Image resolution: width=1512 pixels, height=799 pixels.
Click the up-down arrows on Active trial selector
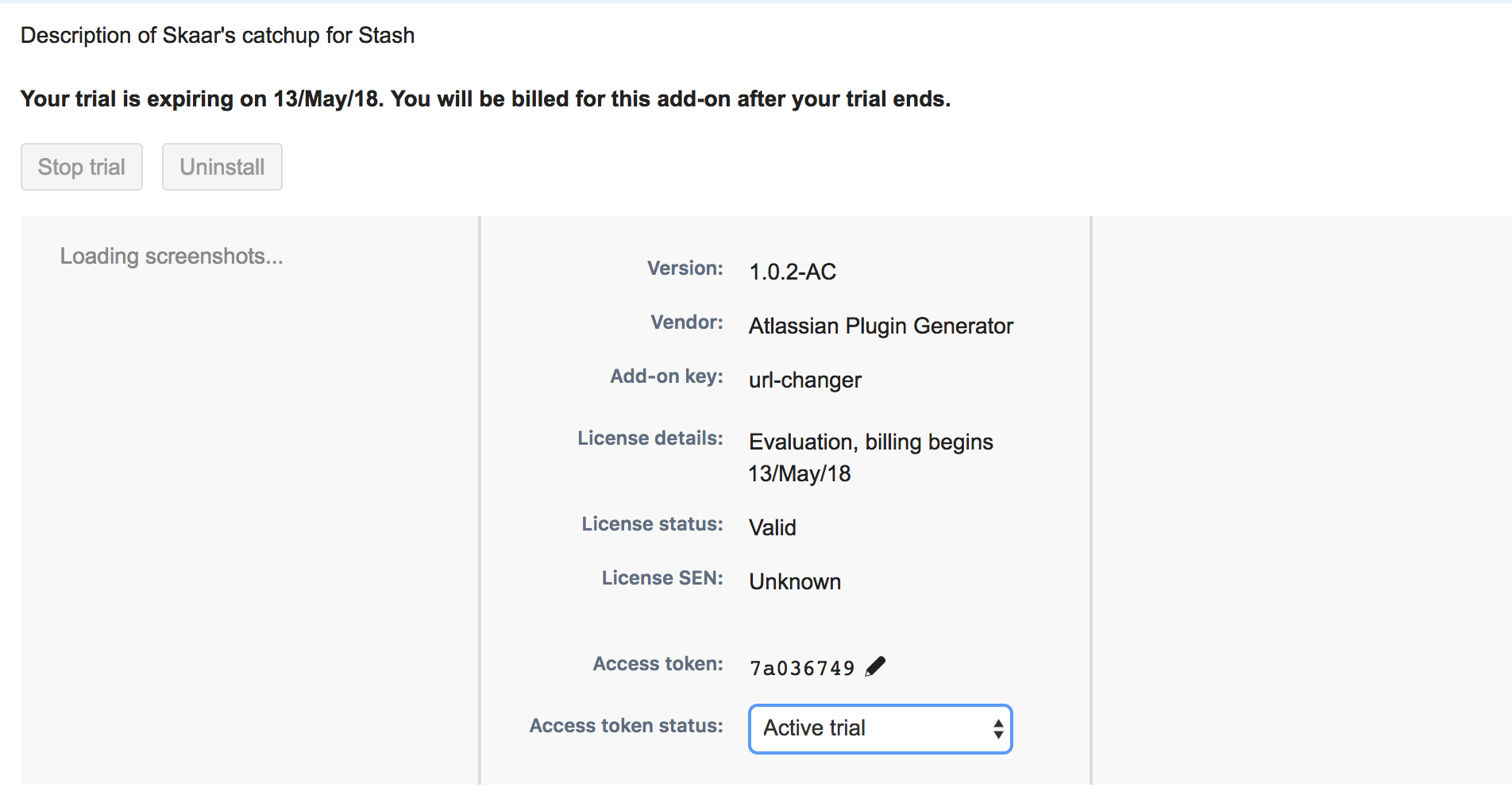pos(997,728)
